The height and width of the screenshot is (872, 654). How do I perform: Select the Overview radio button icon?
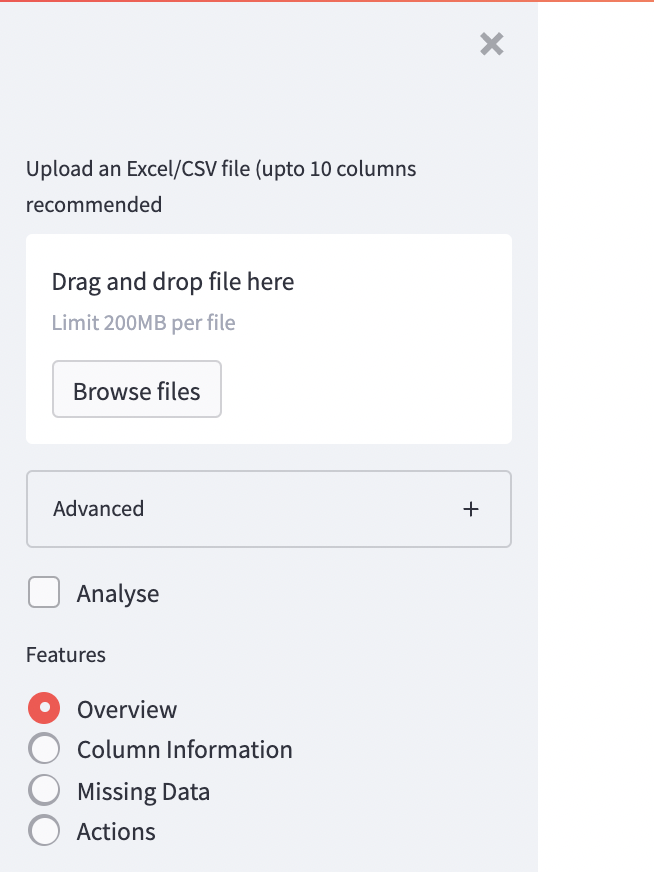(x=44, y=708)
